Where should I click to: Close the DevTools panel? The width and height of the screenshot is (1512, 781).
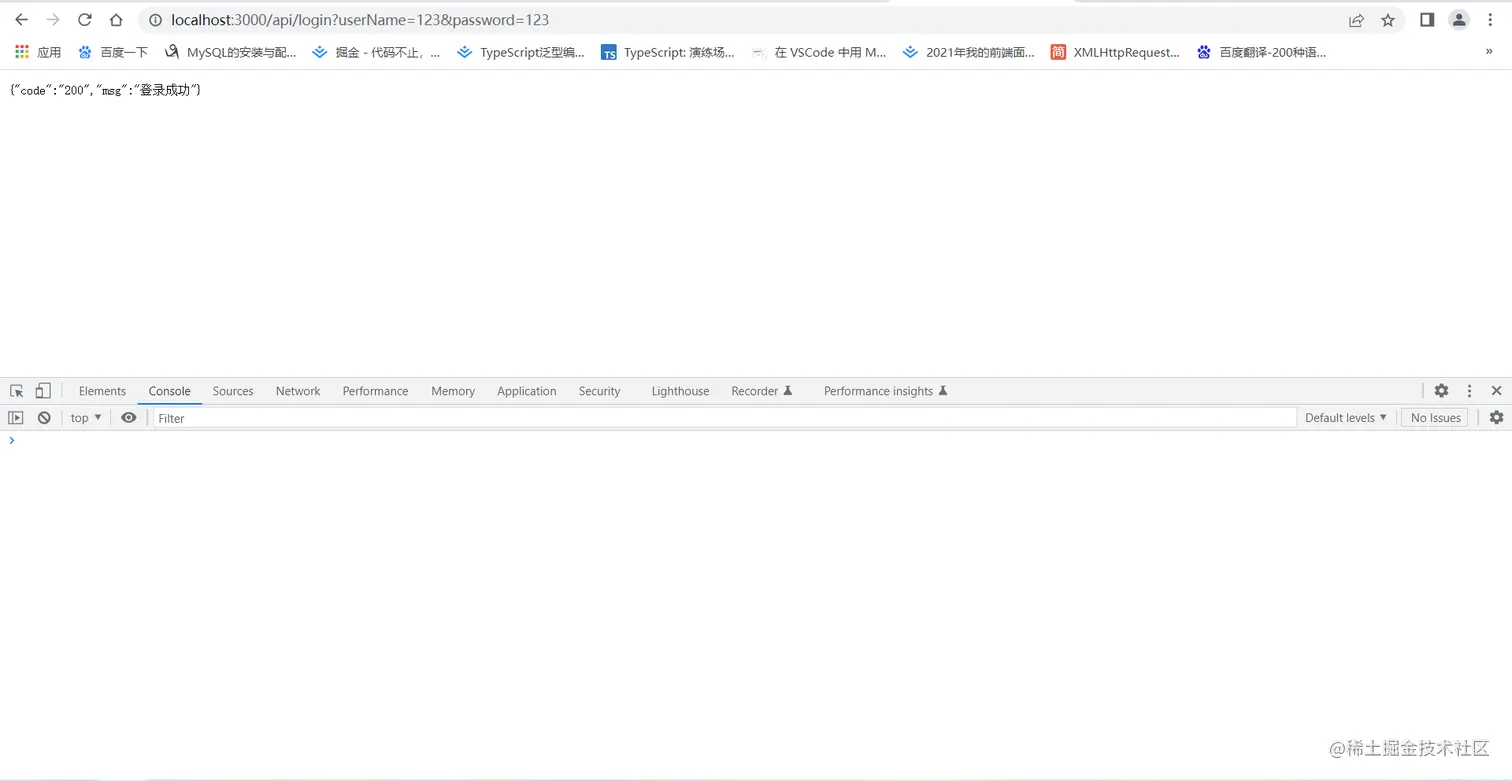click(x=1496, y=391)
